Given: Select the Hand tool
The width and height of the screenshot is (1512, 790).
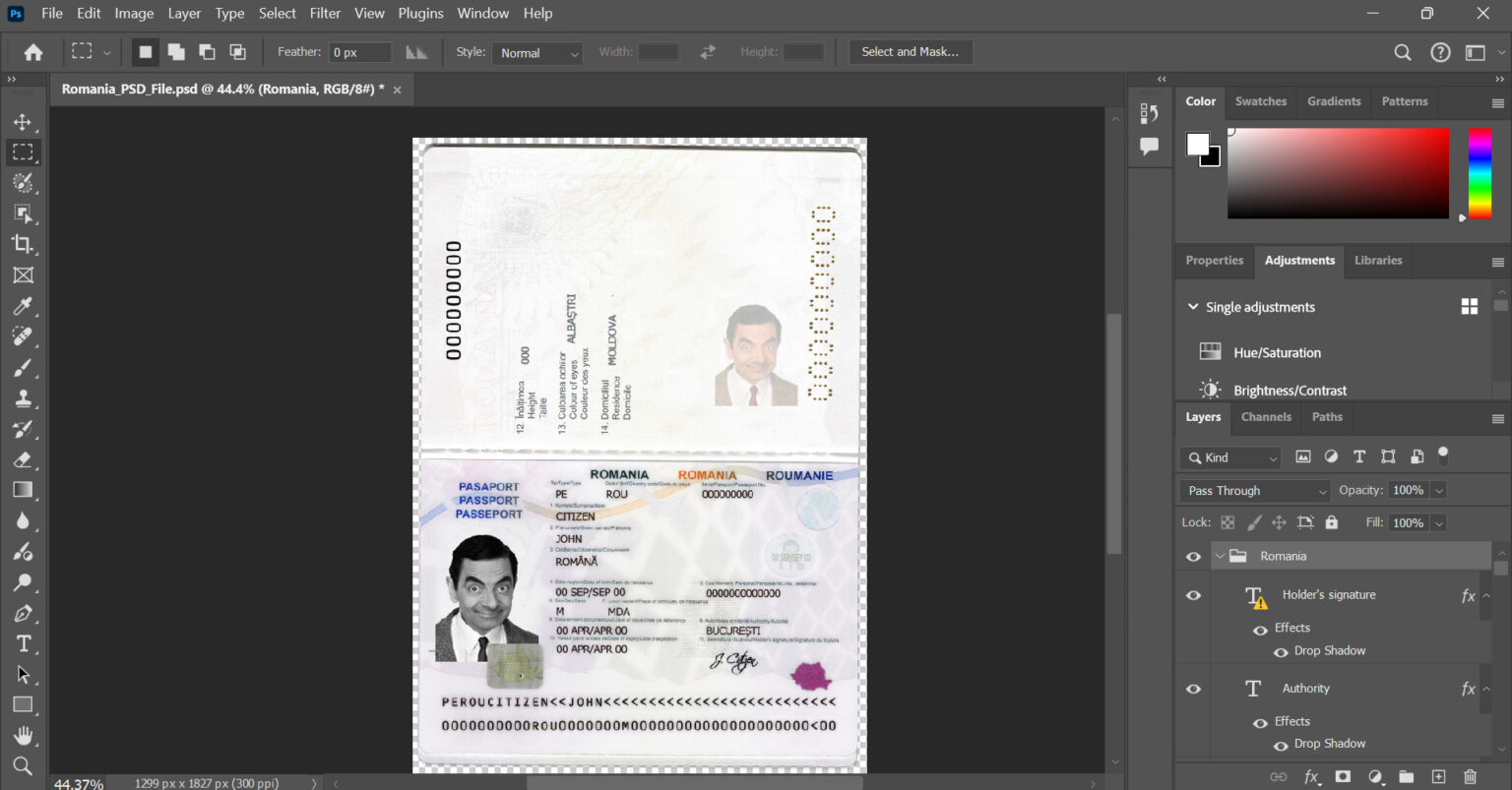Looking at the screenshot, I should 23,736.
